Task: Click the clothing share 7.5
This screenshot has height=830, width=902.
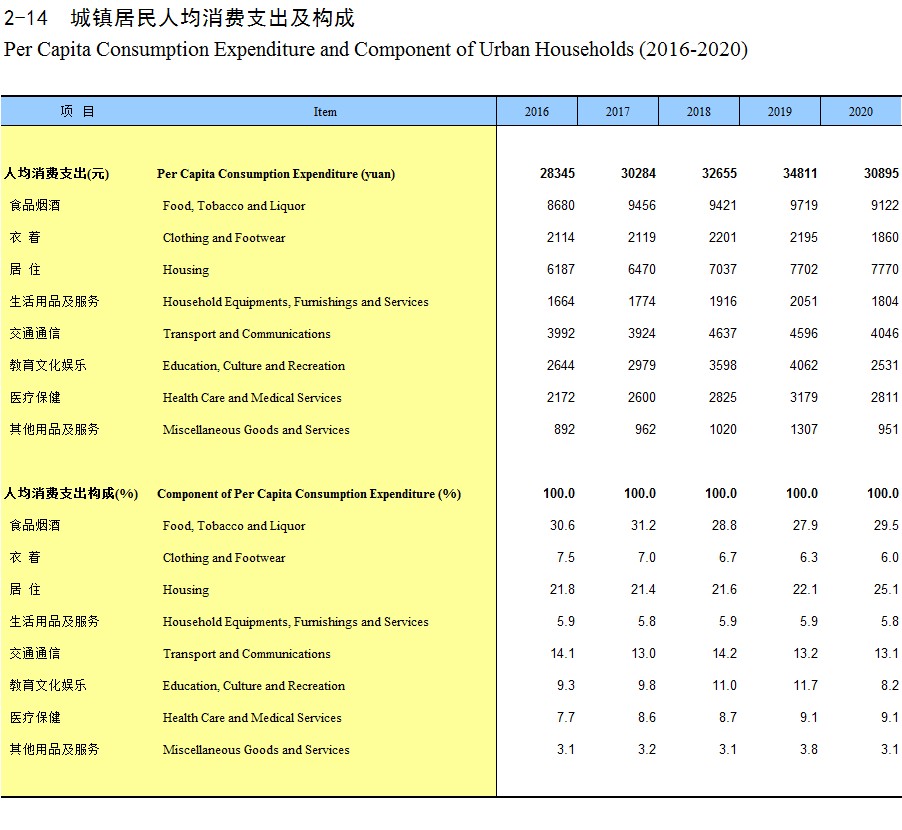Action: 566,557
